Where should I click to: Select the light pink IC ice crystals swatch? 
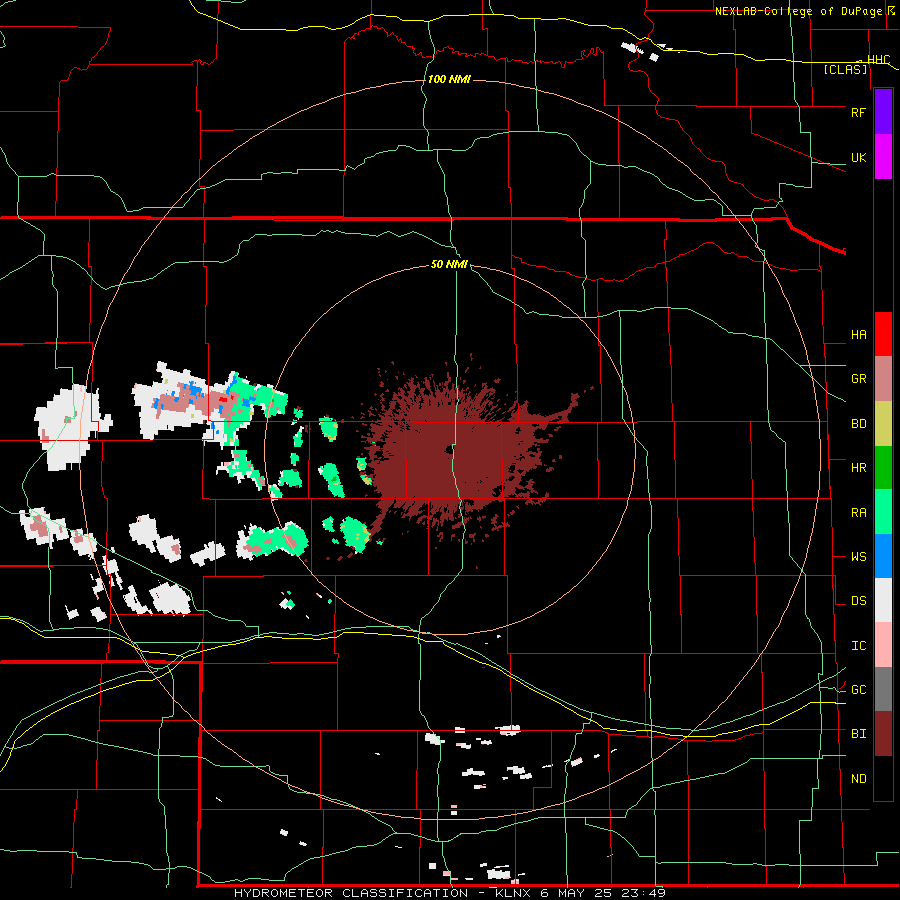coord(883,645)
